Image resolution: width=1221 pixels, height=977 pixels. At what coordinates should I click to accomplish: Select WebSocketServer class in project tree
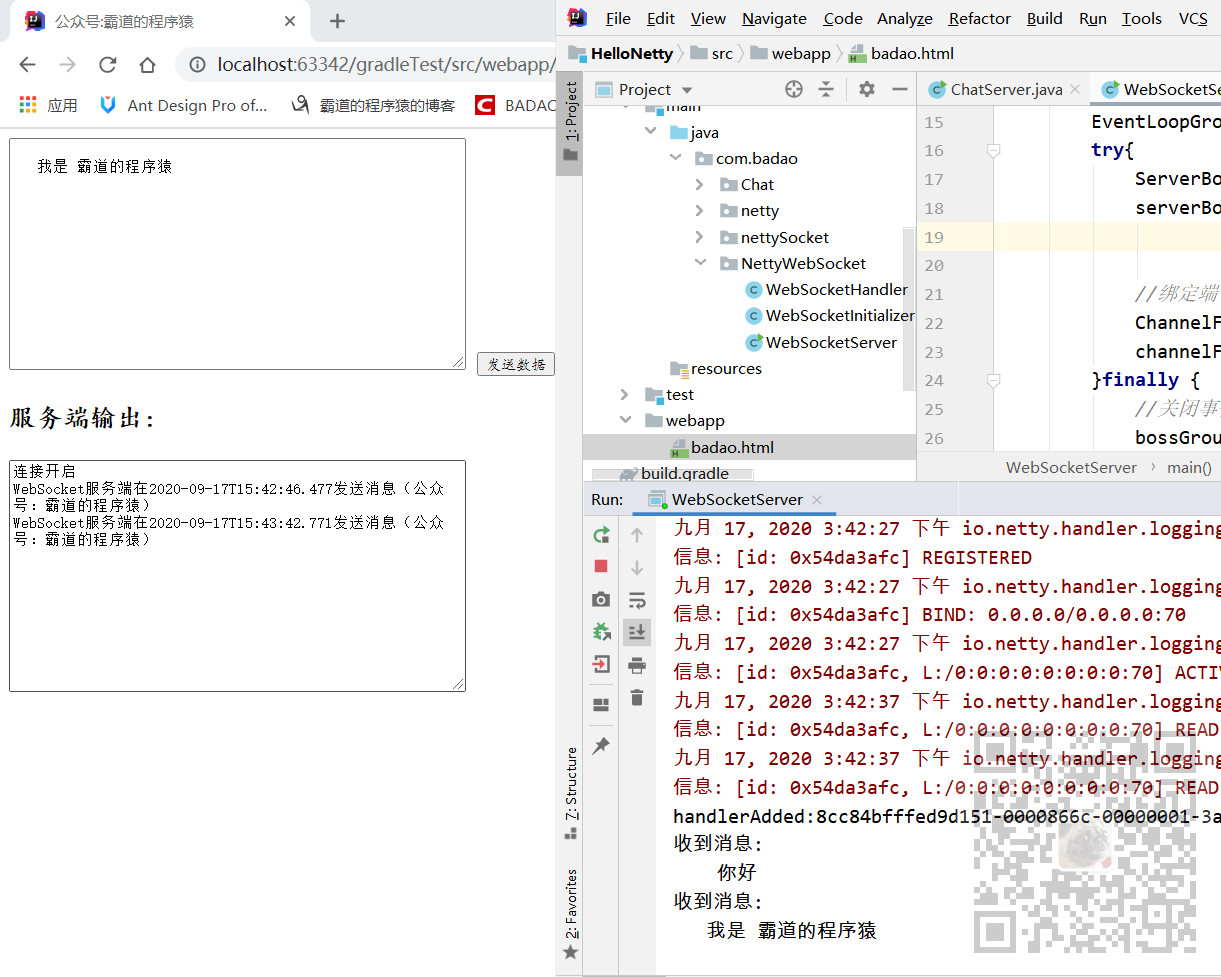pos(821,342)
